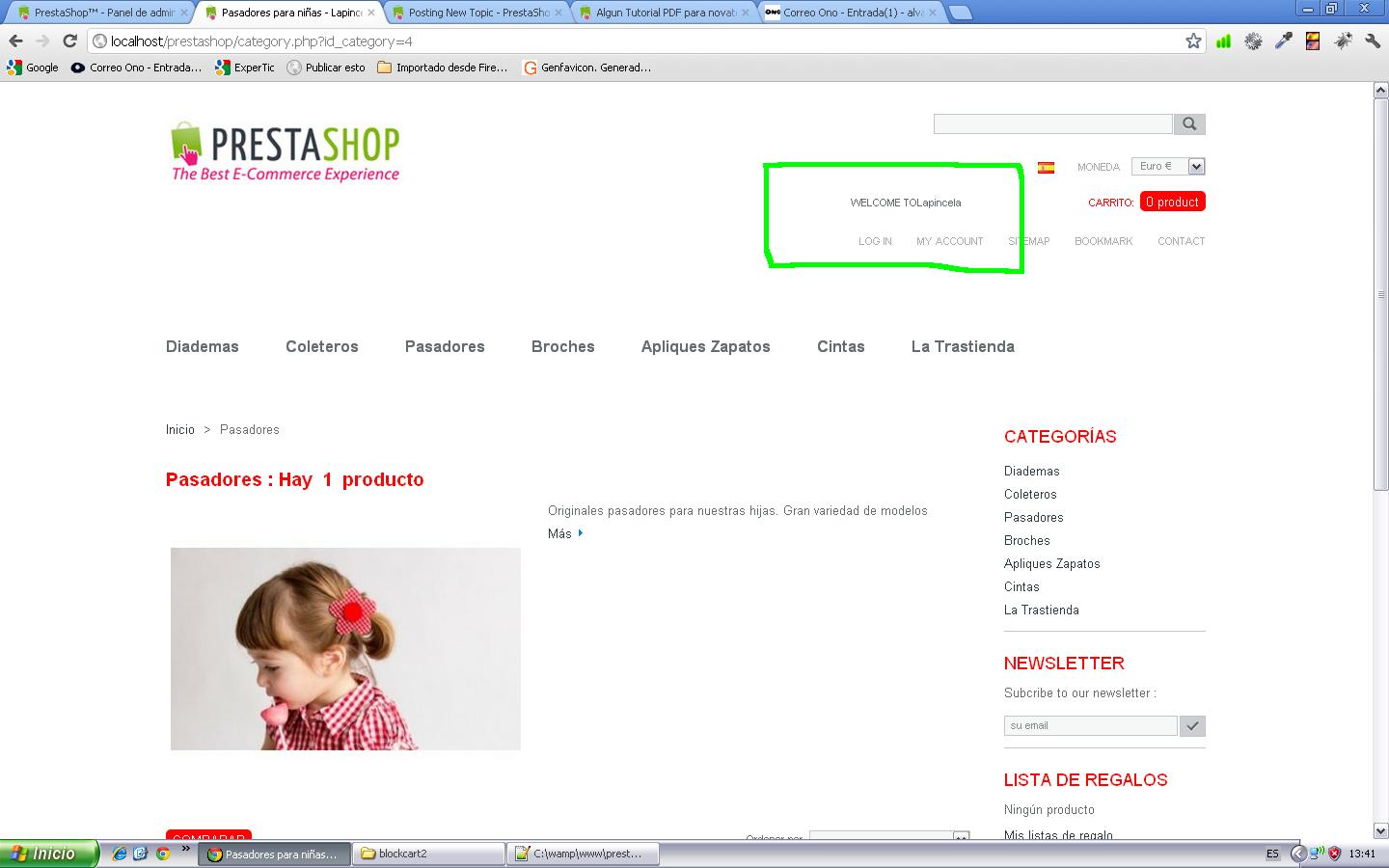Viewport: 1389px width, 868px height.
Task: Open Apliques Zapatos in main menu
Action: (706, 346)
